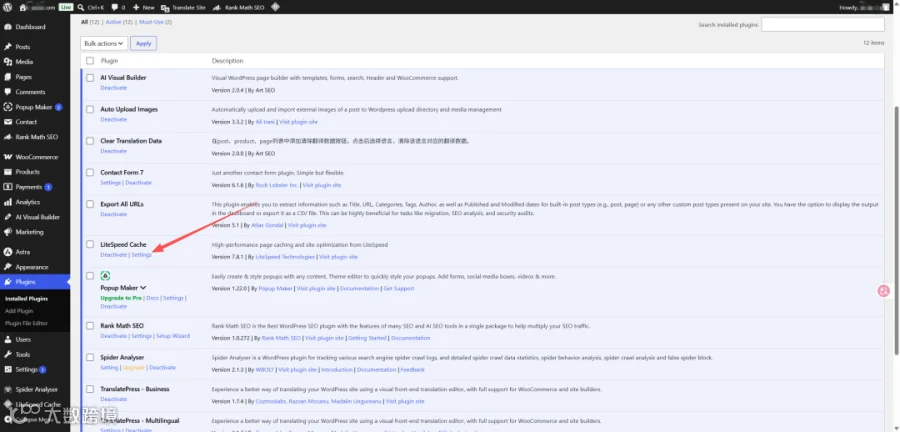The height and width of the screenshot is (432, 900).
Task: Open Add Plugin submenu item
Action: click(x=20, y=311)
